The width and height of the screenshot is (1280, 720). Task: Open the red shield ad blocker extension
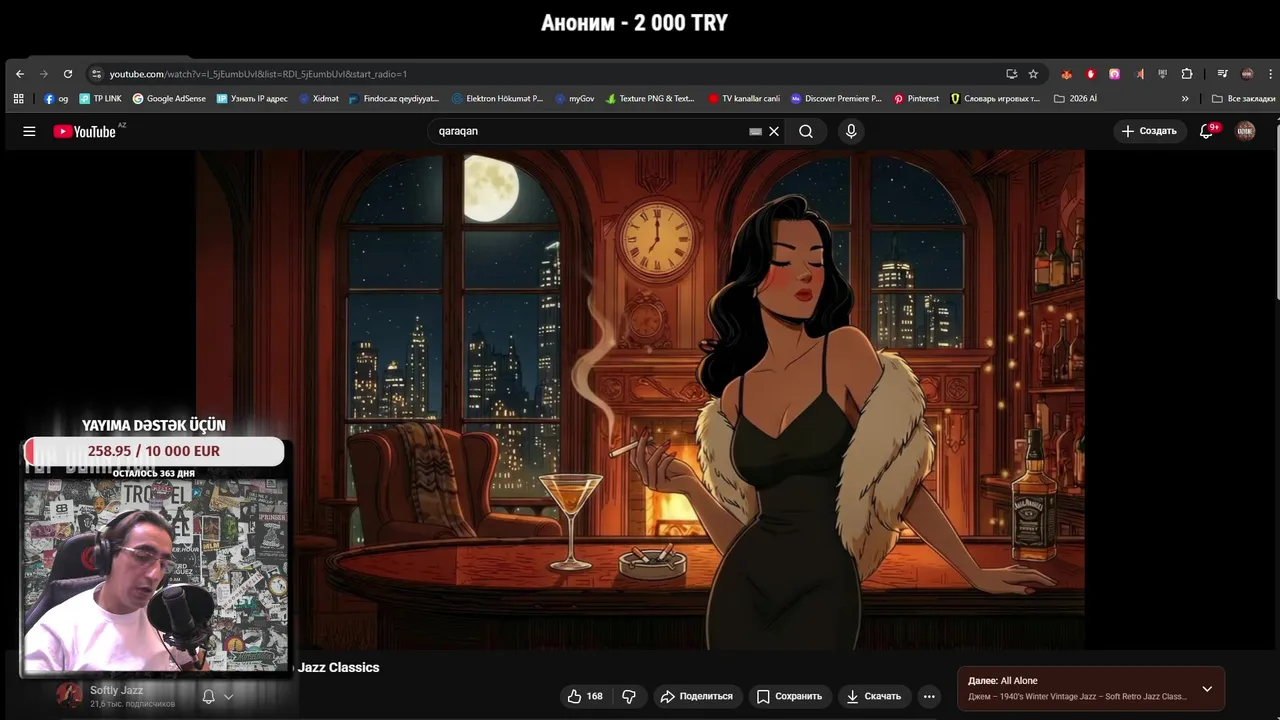pyautogui.click(x=1090, y=74)
